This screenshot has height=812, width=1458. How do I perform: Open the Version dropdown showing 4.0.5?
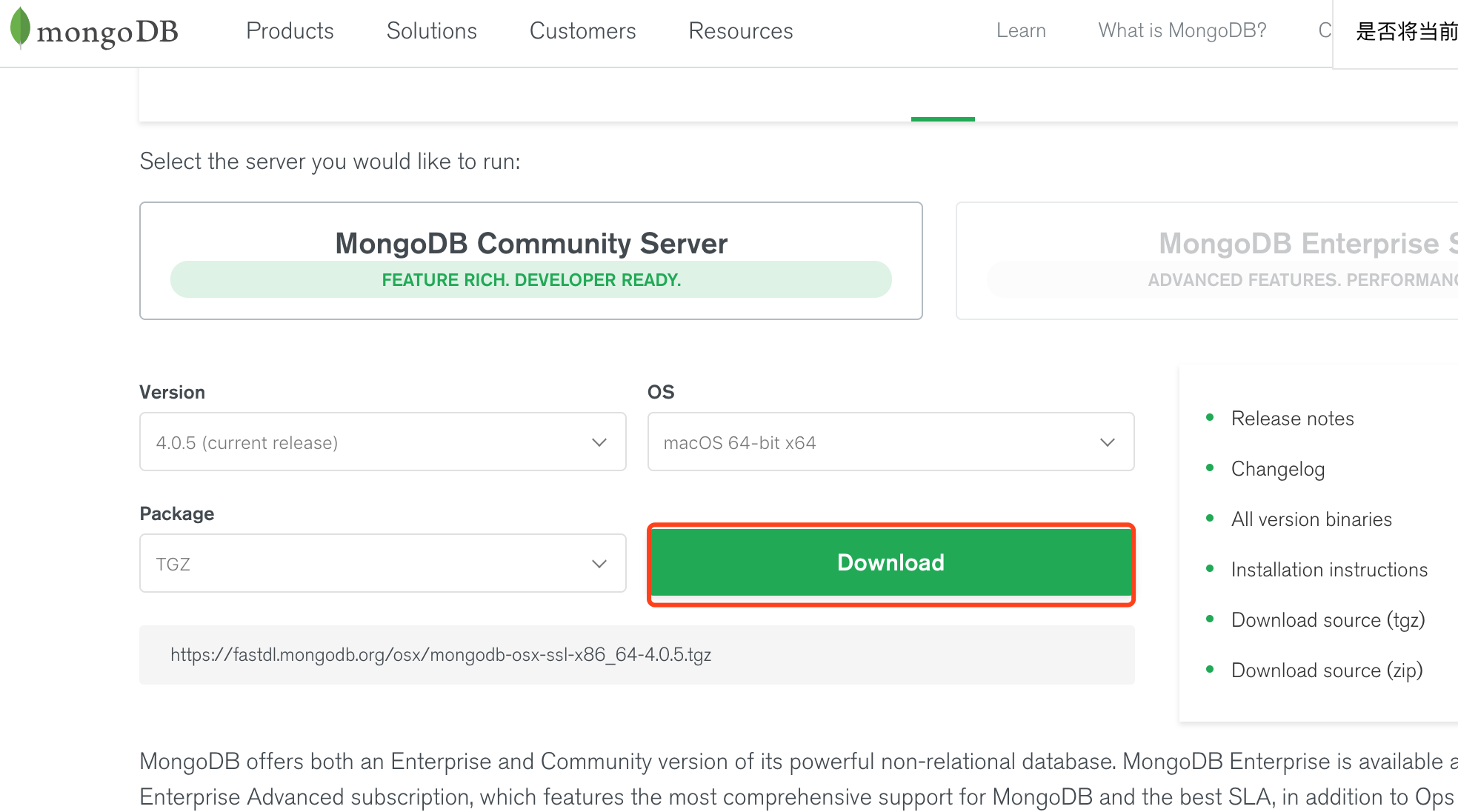pos(383,442)
